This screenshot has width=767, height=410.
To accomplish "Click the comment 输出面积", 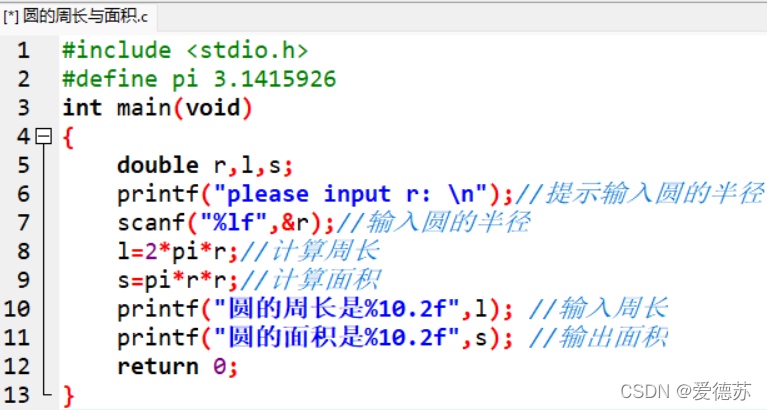I will (598, 337).
